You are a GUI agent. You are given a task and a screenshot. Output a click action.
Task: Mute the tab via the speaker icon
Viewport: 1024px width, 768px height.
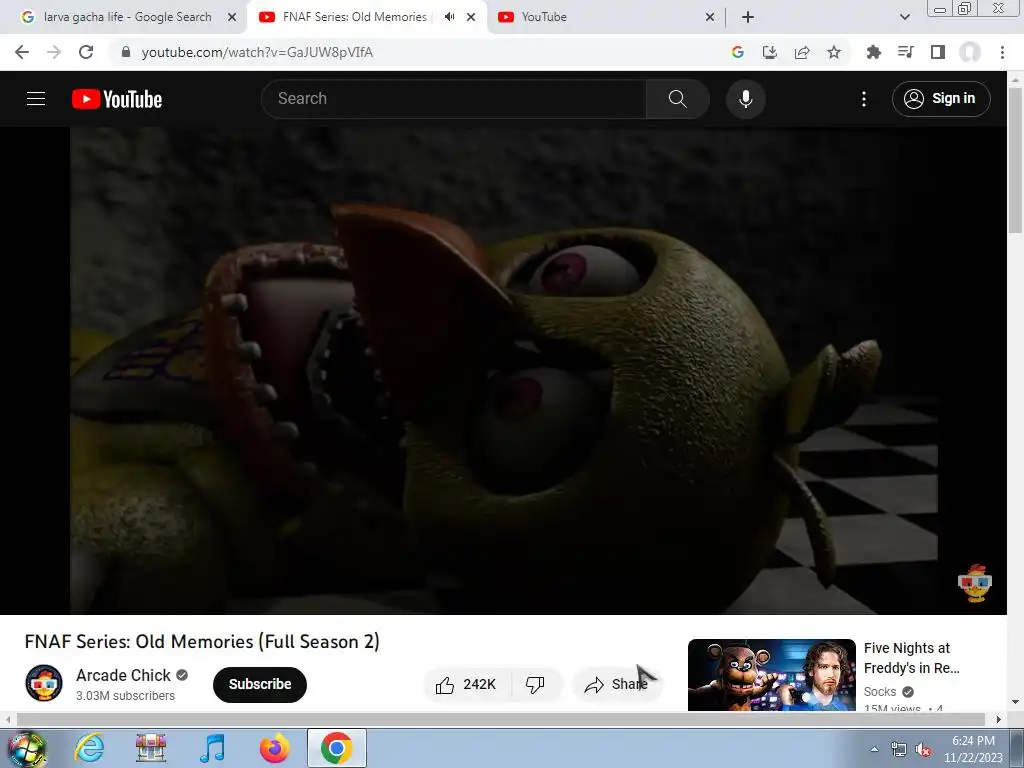(x=449, y=17)
